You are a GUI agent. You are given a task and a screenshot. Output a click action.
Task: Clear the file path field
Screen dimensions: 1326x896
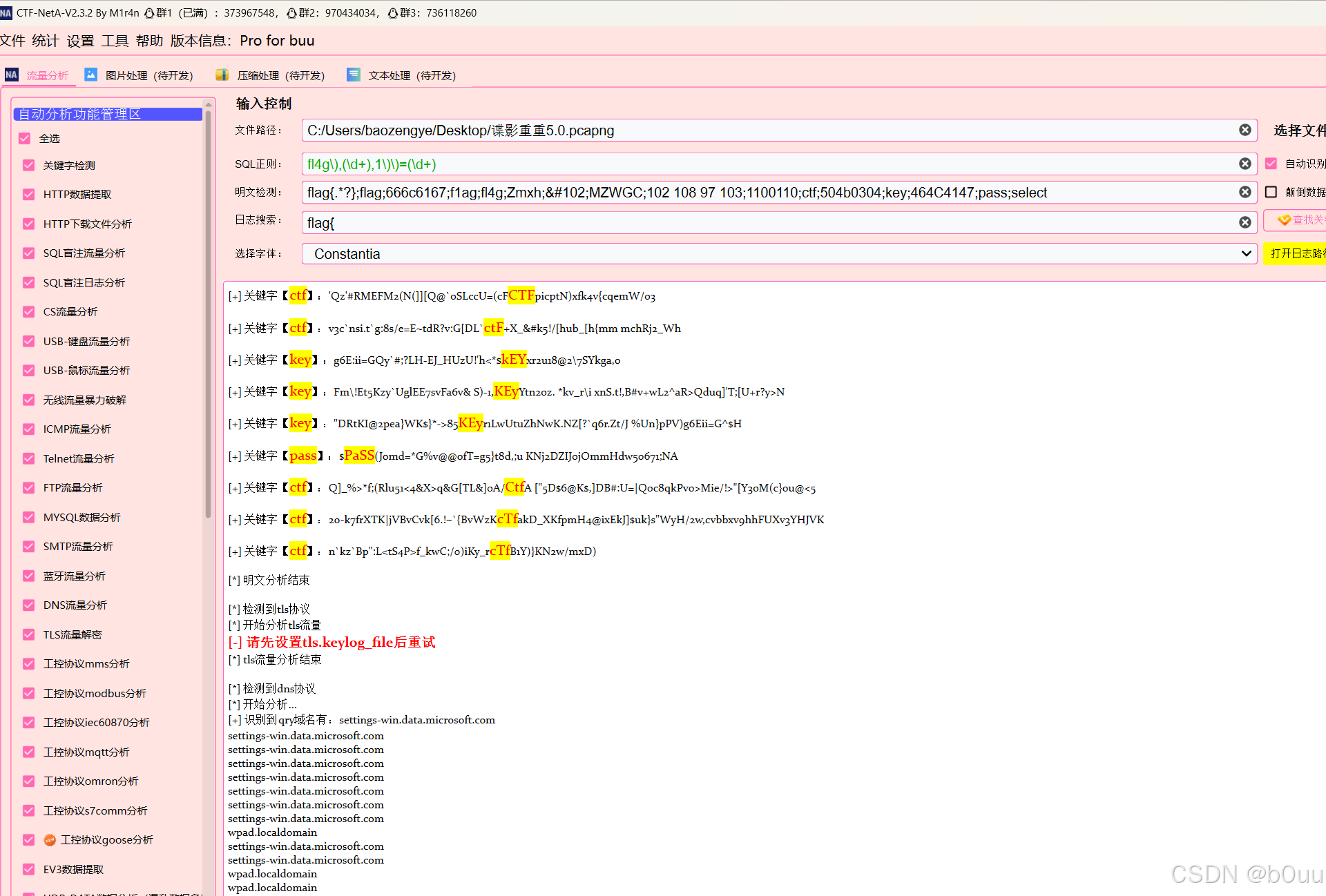1245,130
